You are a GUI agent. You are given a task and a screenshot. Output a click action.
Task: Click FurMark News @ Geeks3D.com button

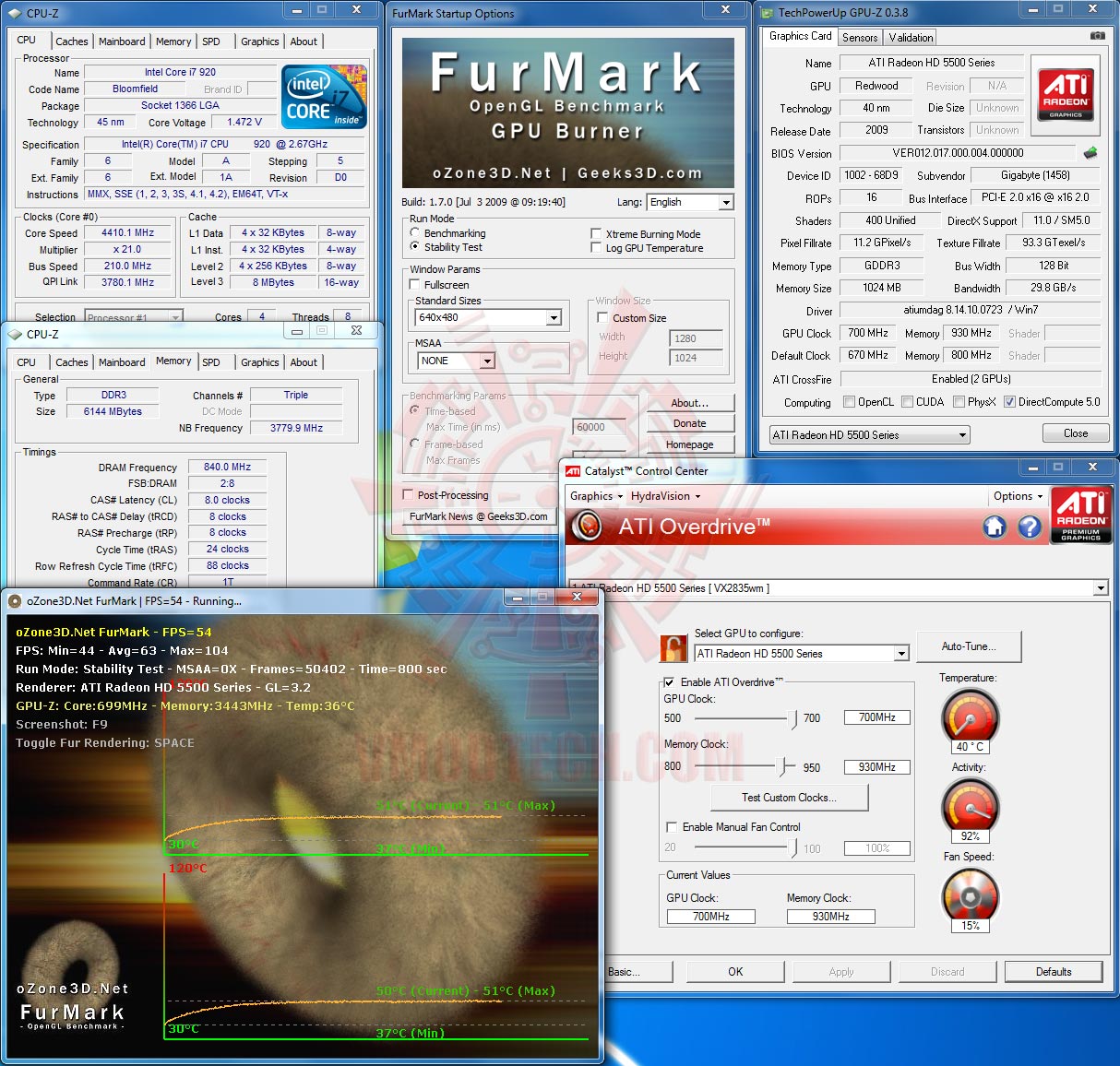(x=479, y=516)
